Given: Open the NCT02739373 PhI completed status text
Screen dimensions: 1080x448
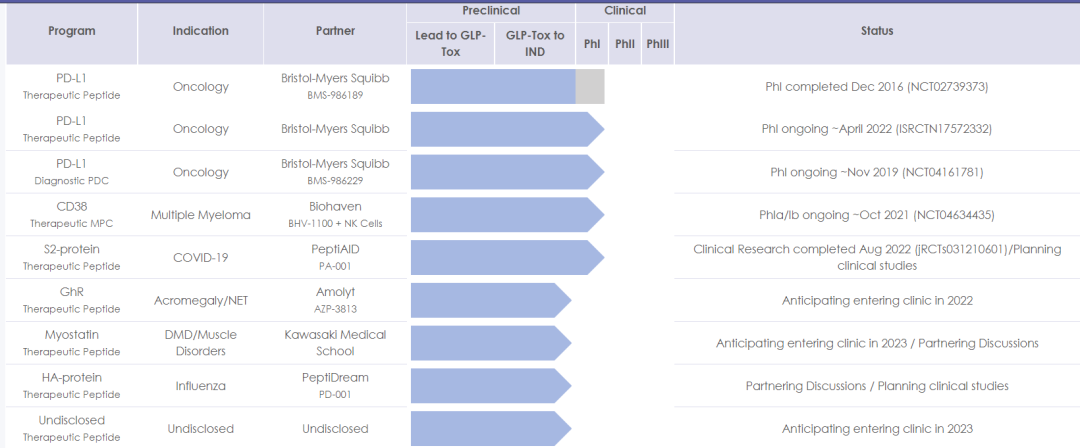Looking at the screenshot, I should (x=877, y=87).
